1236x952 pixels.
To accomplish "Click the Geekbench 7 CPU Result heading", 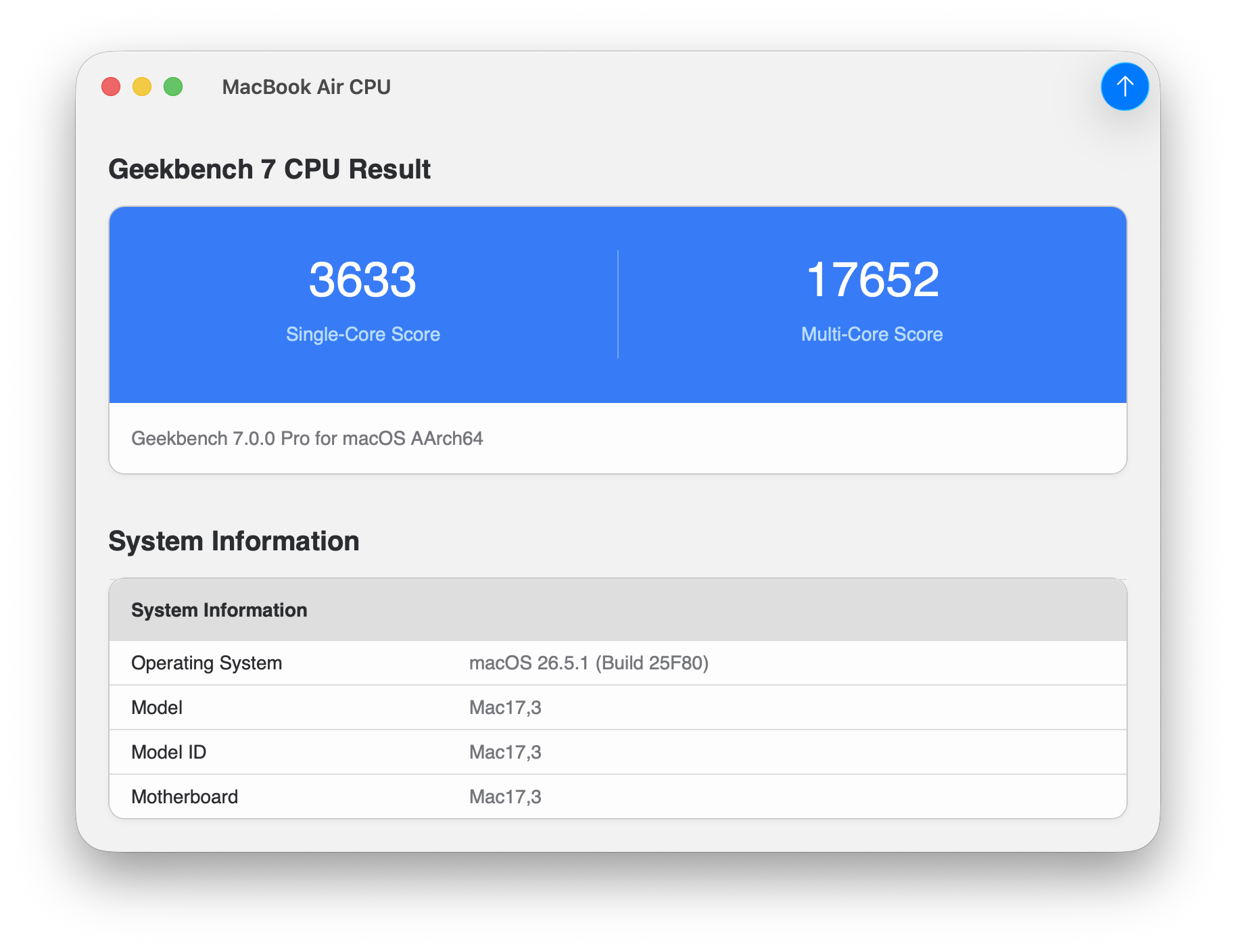I will point(269,169).
